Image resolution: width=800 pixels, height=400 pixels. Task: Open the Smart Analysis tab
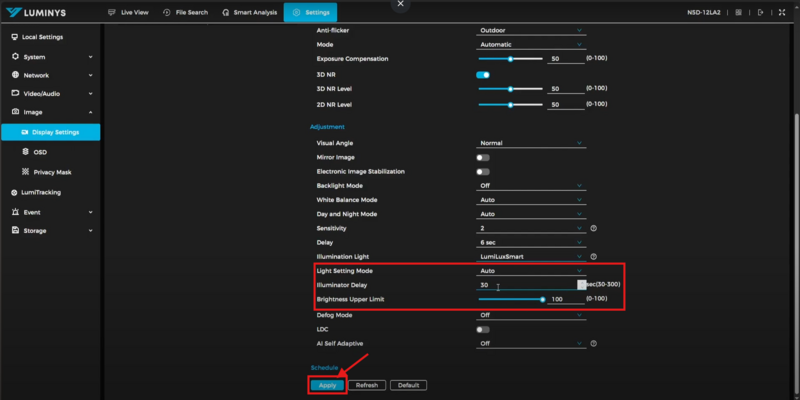pos(252,12)
